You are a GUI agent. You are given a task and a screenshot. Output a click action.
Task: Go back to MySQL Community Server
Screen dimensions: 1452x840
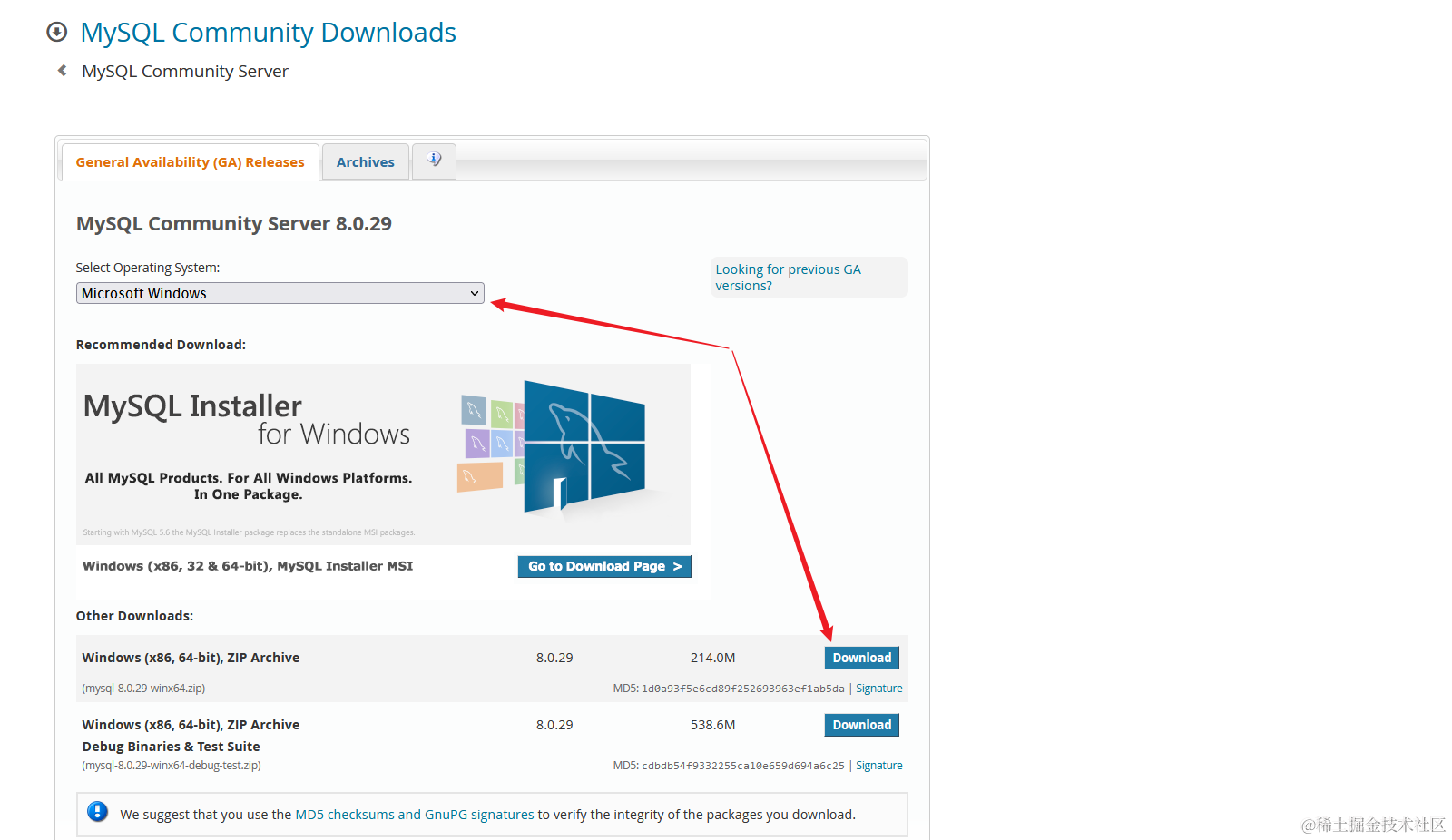tap(185, 71)
